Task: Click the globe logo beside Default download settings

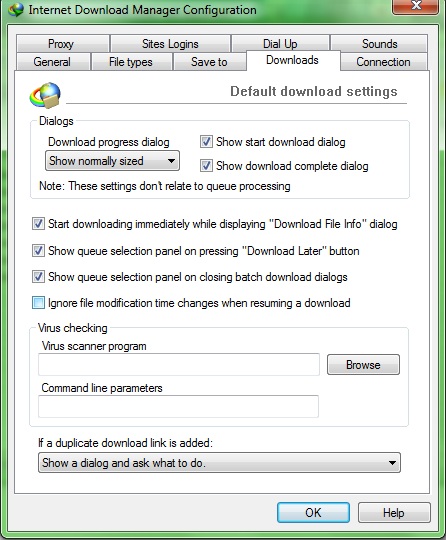Action: (45, 95)
